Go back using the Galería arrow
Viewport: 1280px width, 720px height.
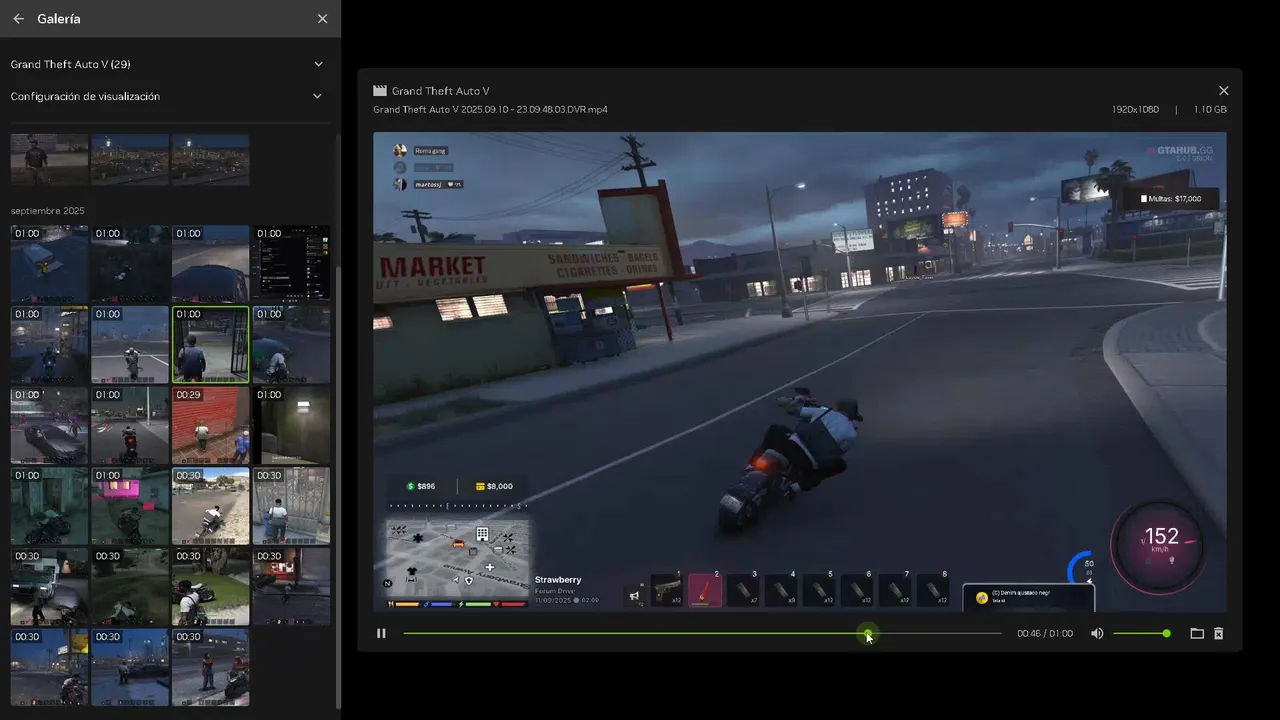point(18,19)
